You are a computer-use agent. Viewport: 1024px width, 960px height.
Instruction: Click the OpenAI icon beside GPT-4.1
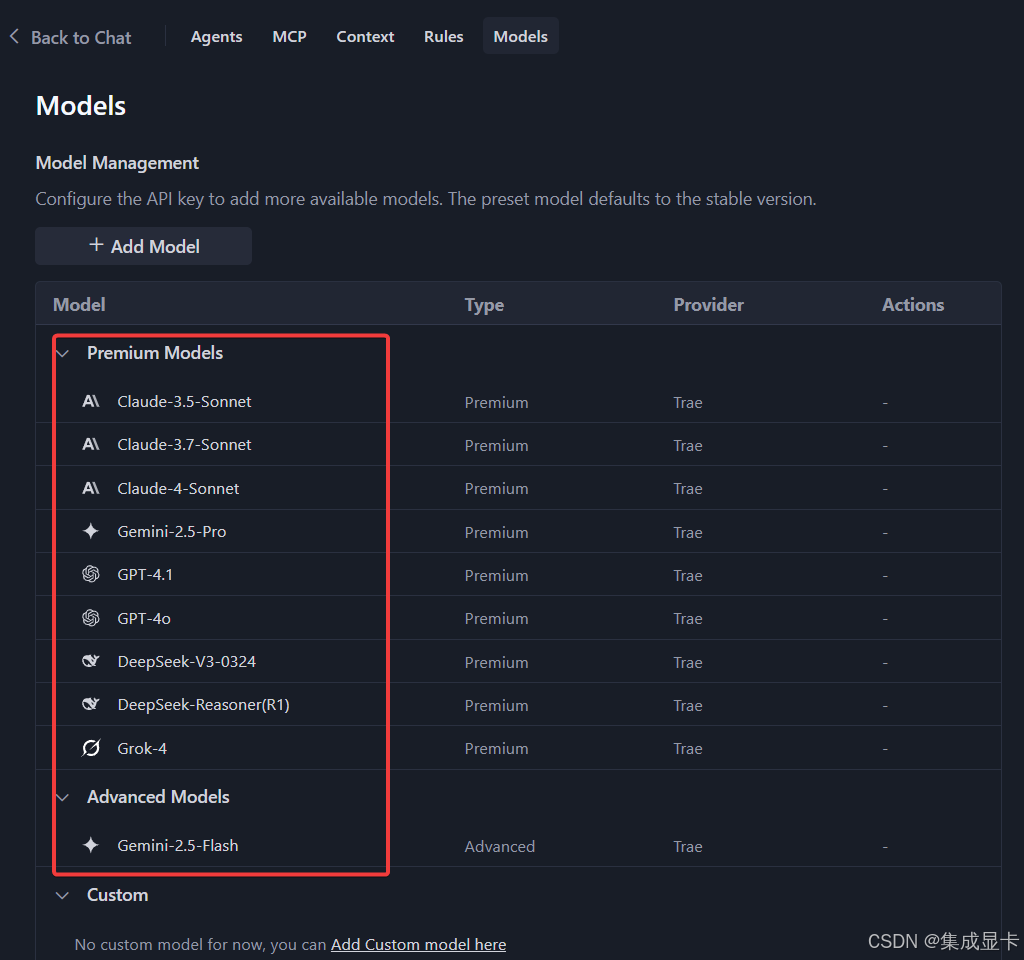pyautogui.click(x=91, y=574)
